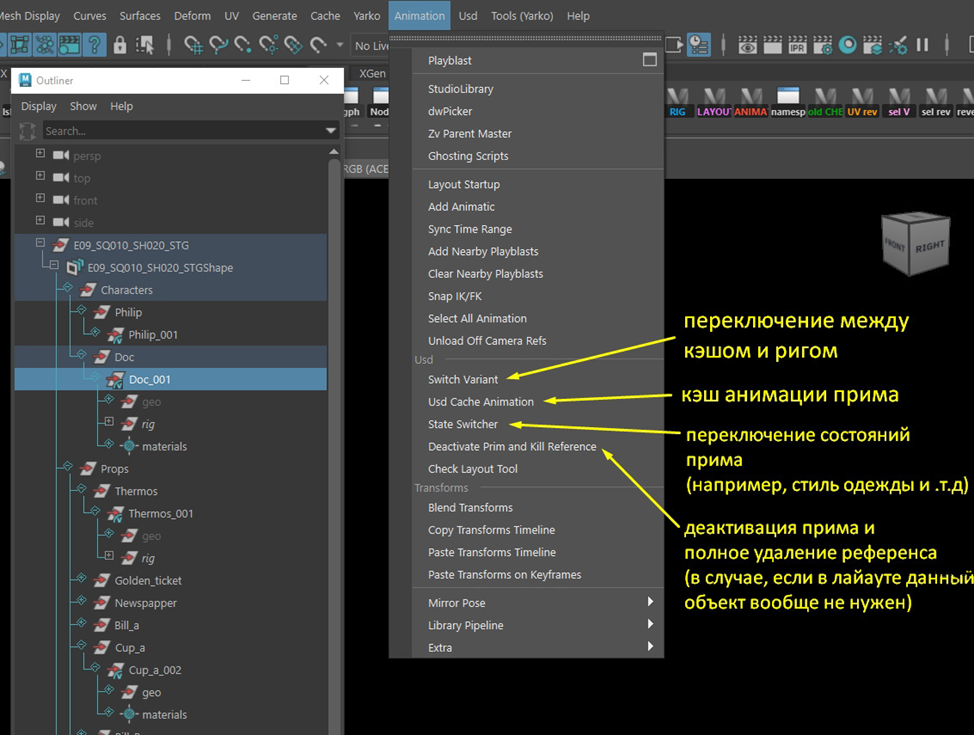The width and height of the screenshot is (974, 735).
Task: Expand the persp camera node
Action: (x=40, y=153)
